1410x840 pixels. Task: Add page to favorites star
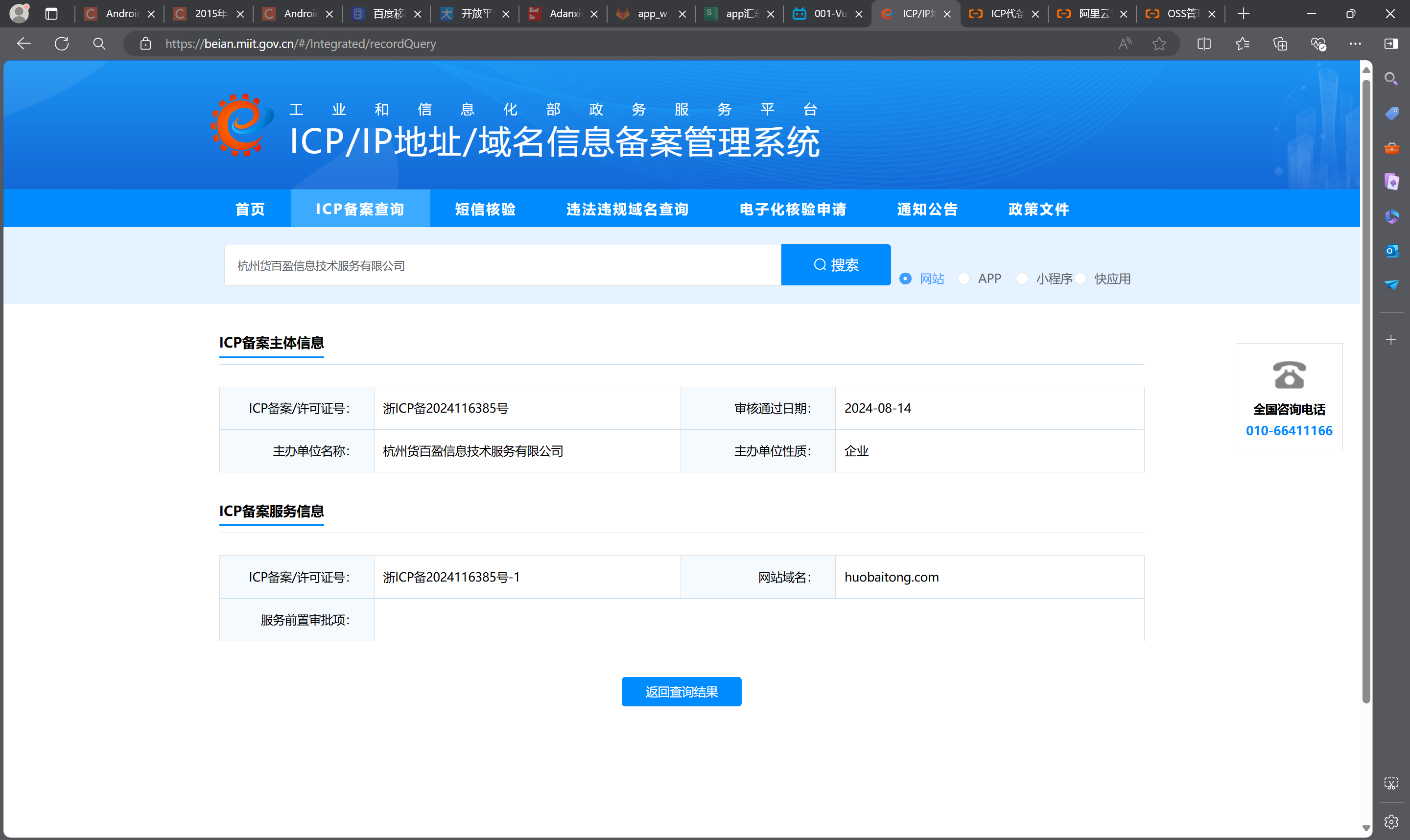point(1159,44)
